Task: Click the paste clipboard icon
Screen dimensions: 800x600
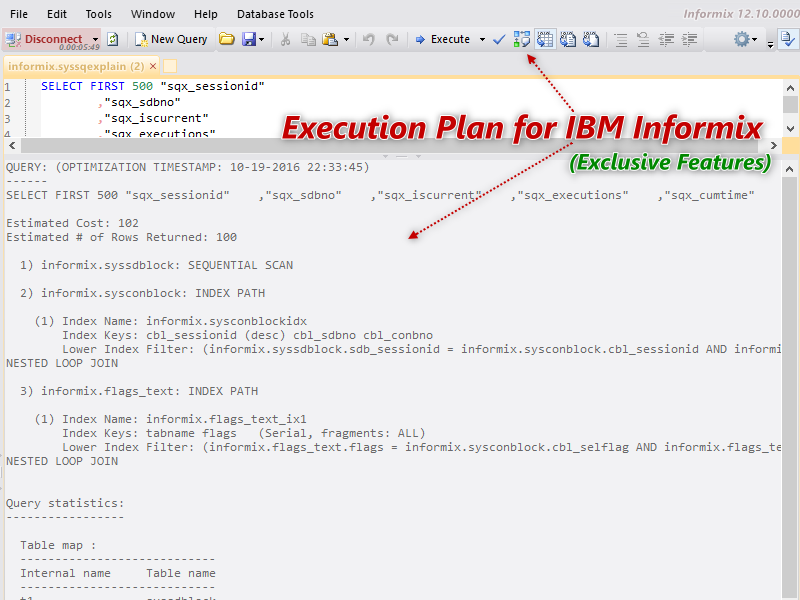Action: (x=331, y=39)
